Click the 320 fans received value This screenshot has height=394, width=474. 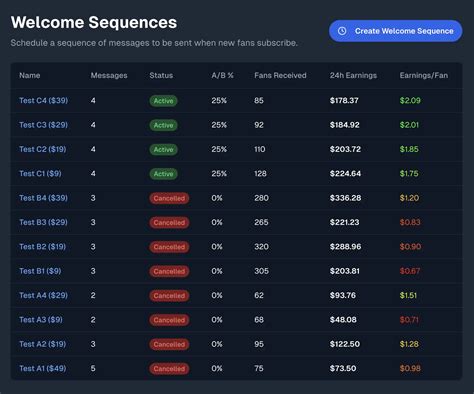tap(261, 246)
